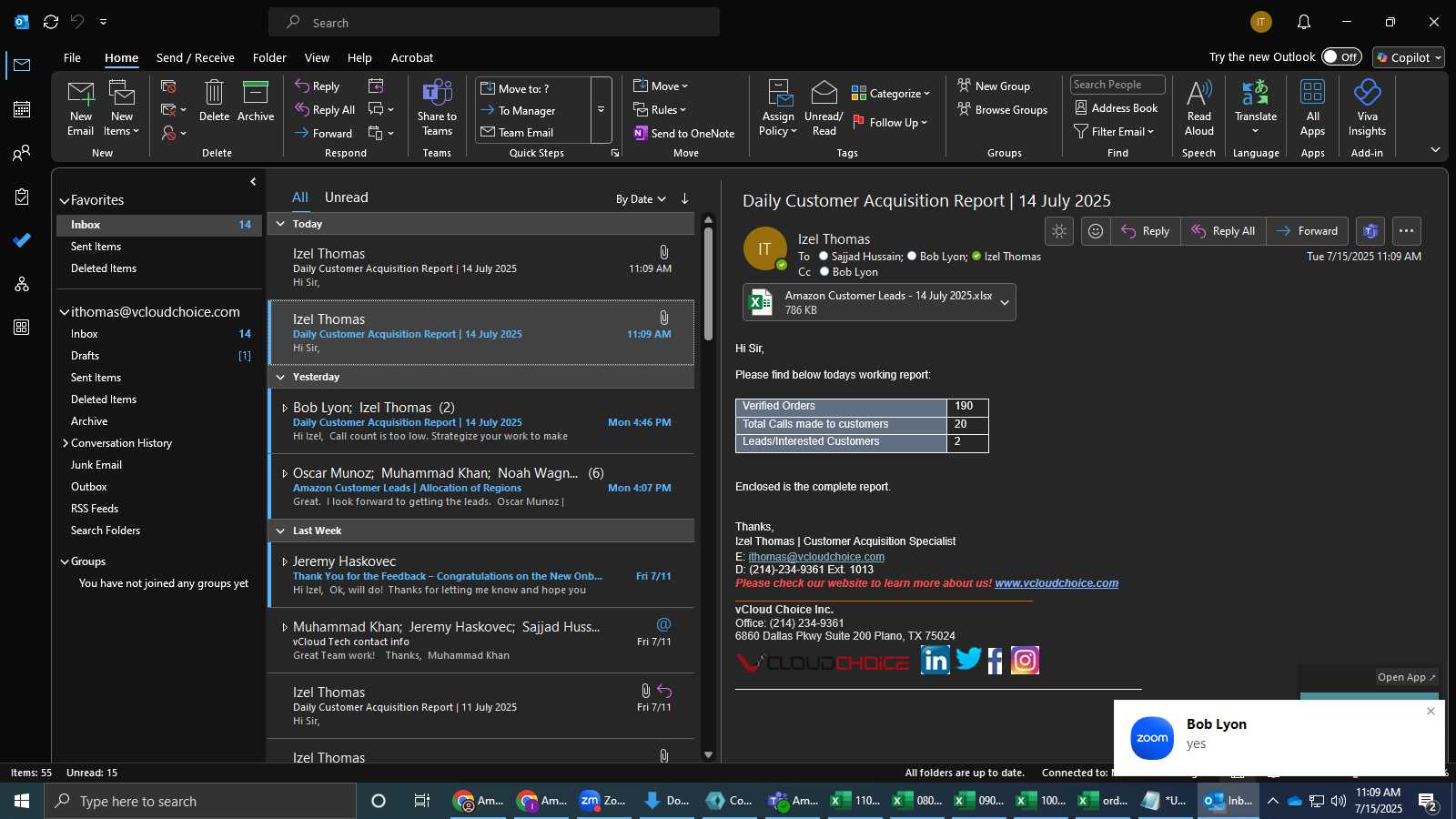Open Tasks clipboard icon in sidebar
The width and height of the screenshot is (1456, 819).
[22, 197]
